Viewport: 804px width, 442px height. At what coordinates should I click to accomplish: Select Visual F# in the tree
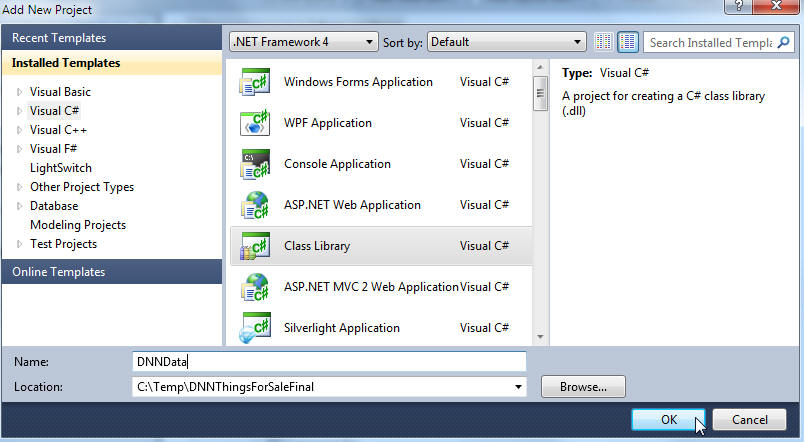(x=53, y=149)
